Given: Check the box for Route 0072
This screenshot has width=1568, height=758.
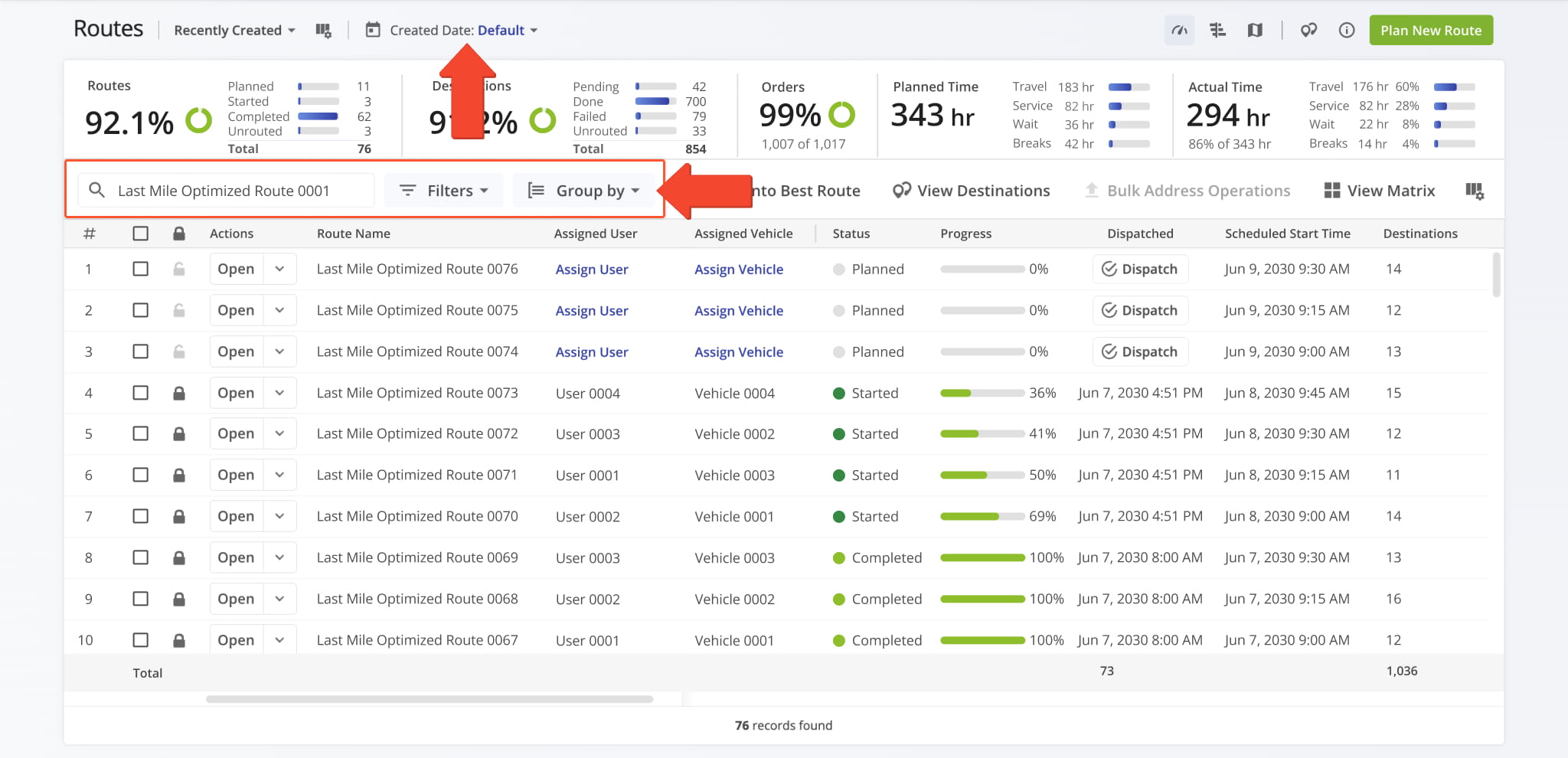Looking at the screenshot, I should [140, 433].
